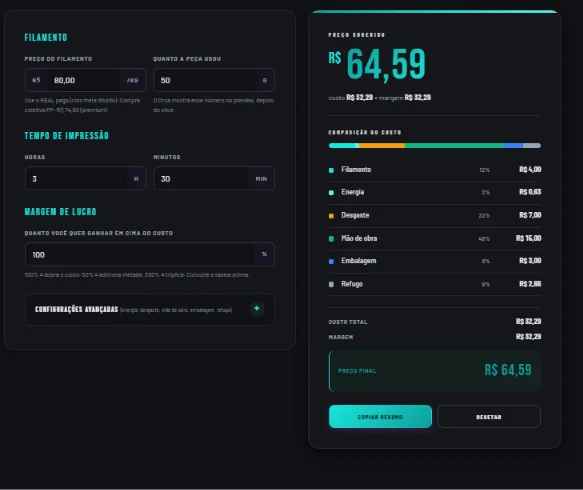Click the Configurações Avançadas label

[x=76, y=309]
